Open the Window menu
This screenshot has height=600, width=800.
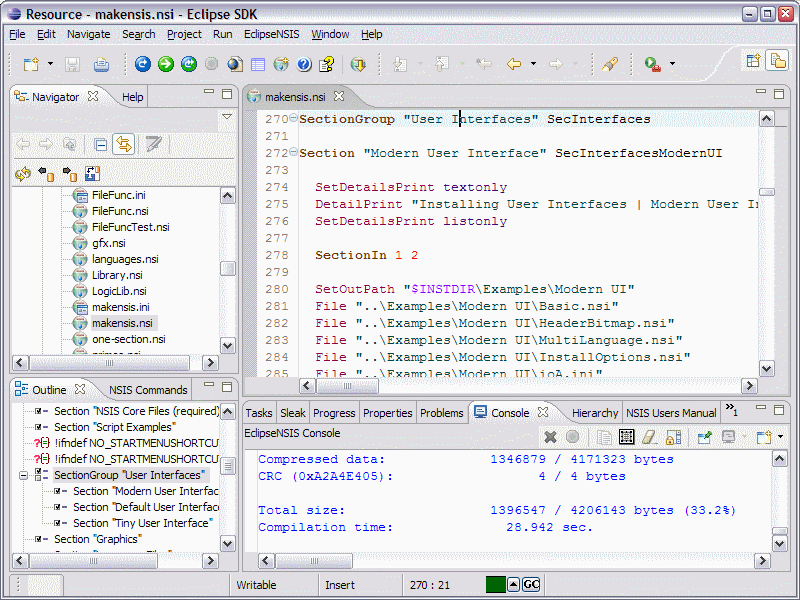330,34
